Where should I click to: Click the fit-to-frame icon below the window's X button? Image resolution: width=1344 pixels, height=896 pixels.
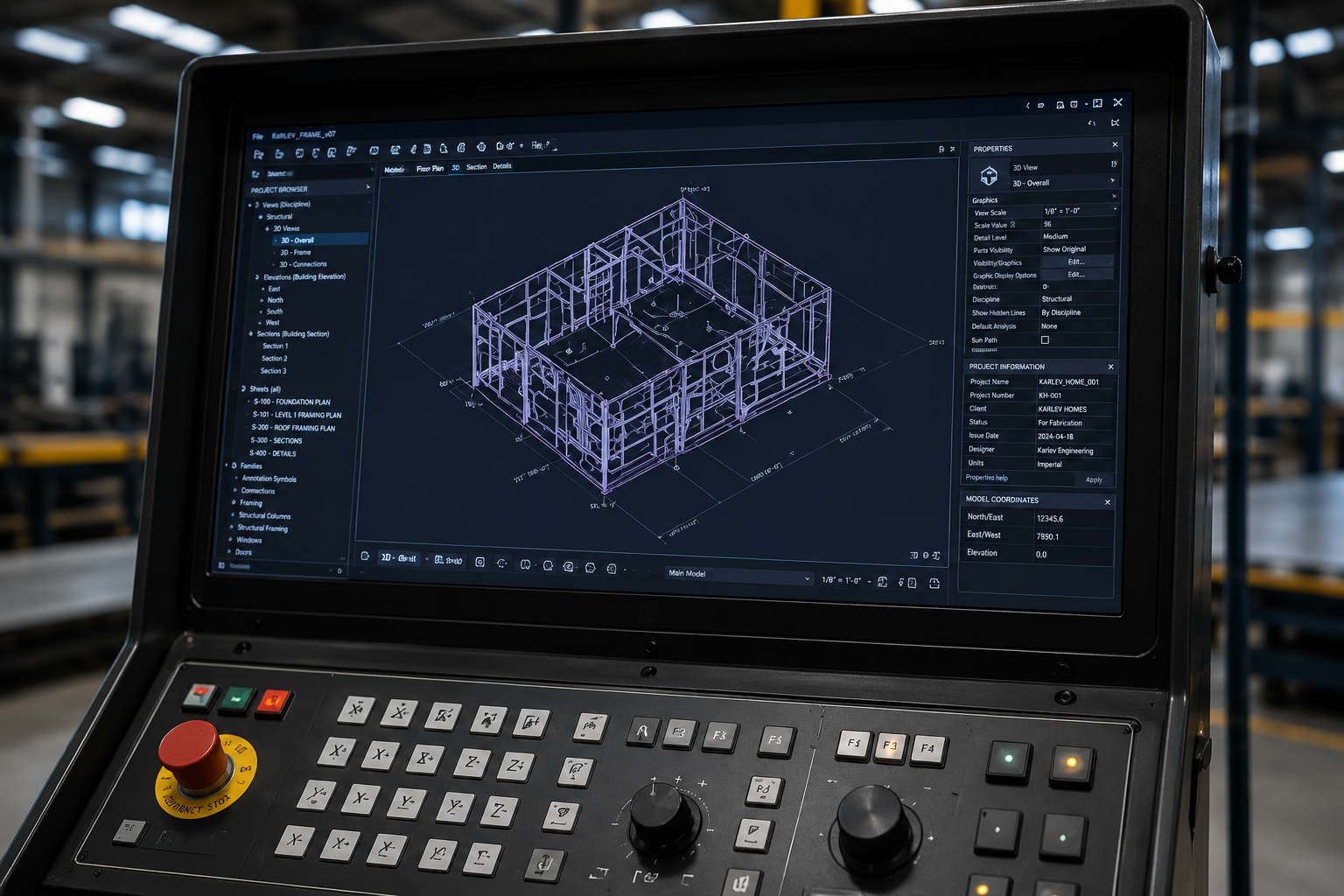click(1116, 122)
